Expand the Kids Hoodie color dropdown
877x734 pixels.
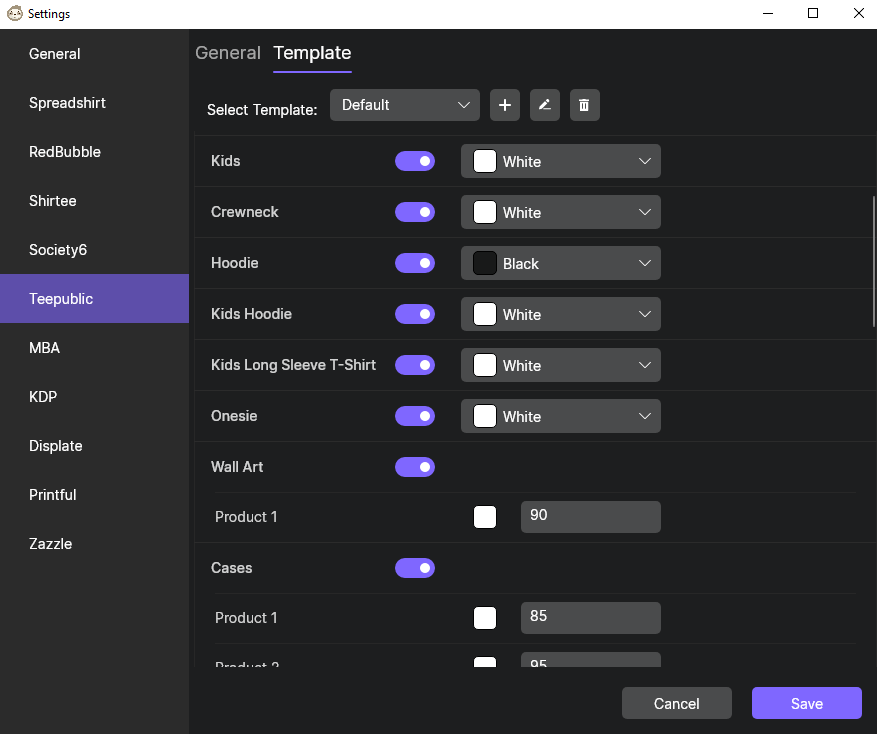click(x=560, y=314)
